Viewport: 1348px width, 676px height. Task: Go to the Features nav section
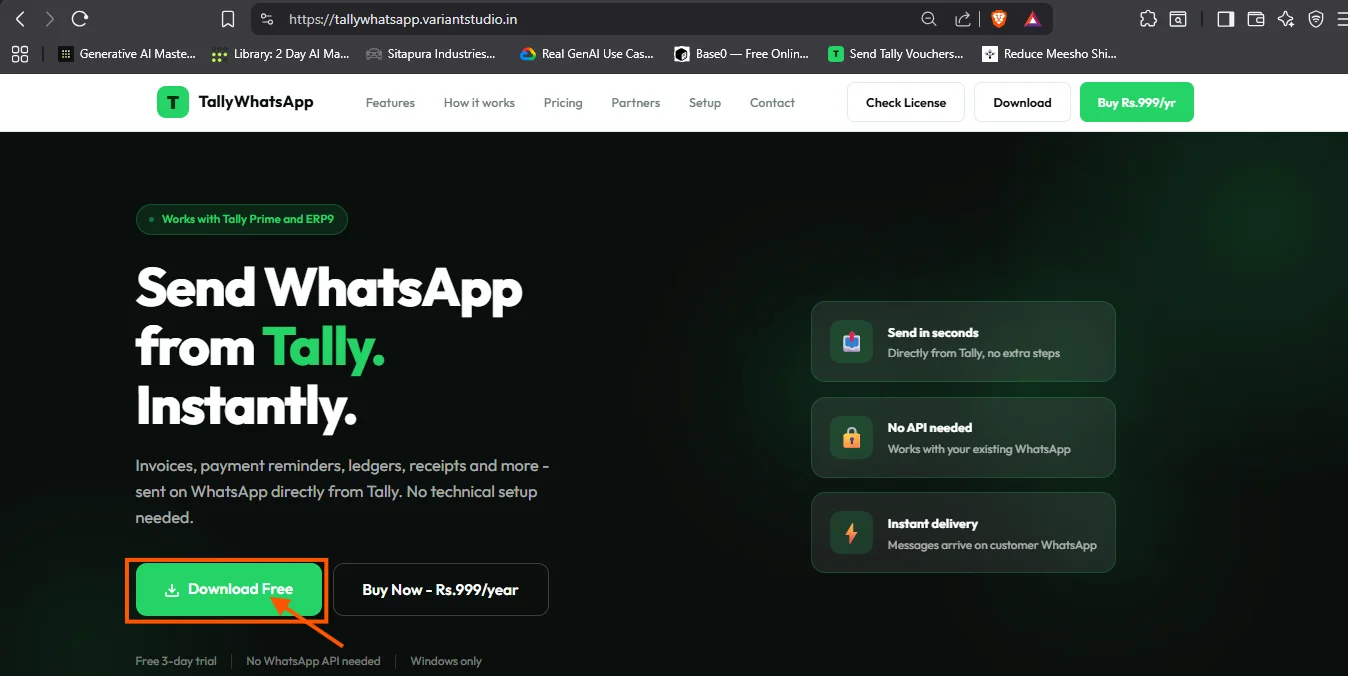pyautogui.click(x=390, y=103)
